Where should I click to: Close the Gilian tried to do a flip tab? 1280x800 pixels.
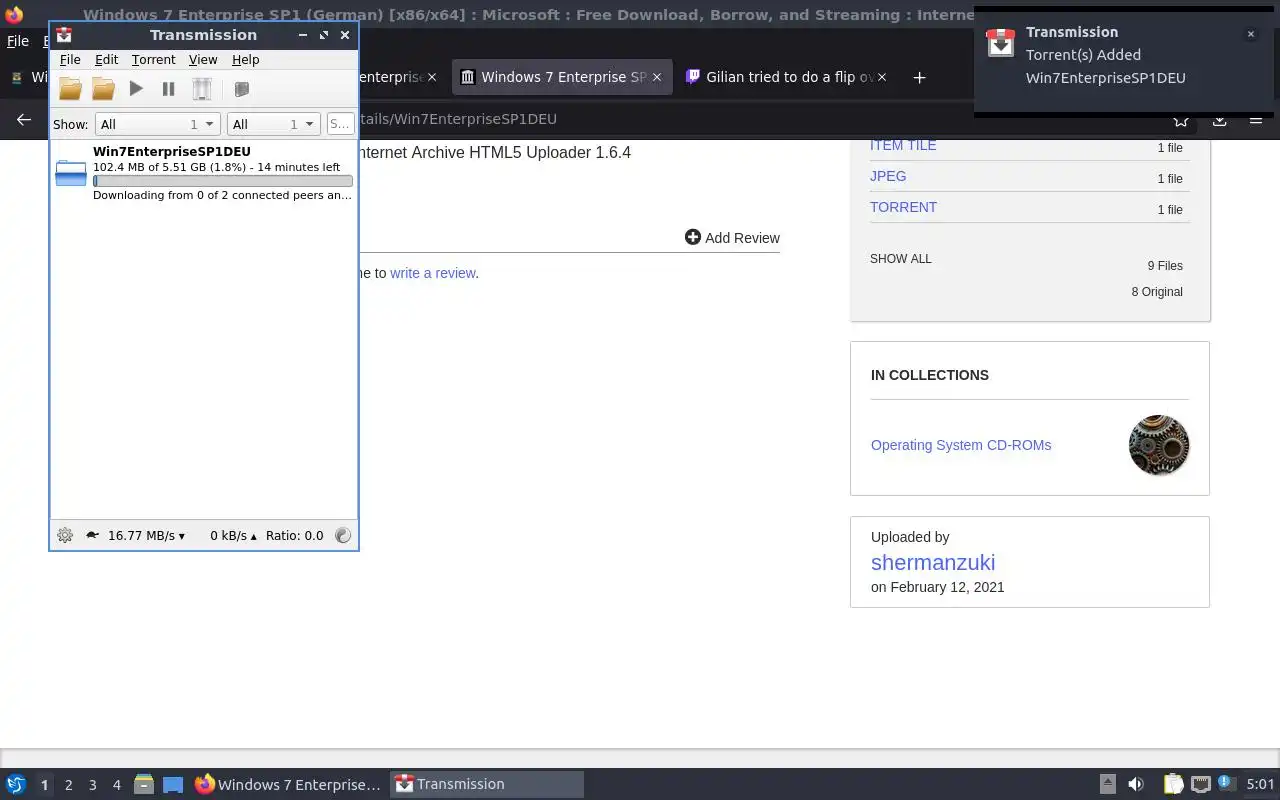[x=882, y=77]
